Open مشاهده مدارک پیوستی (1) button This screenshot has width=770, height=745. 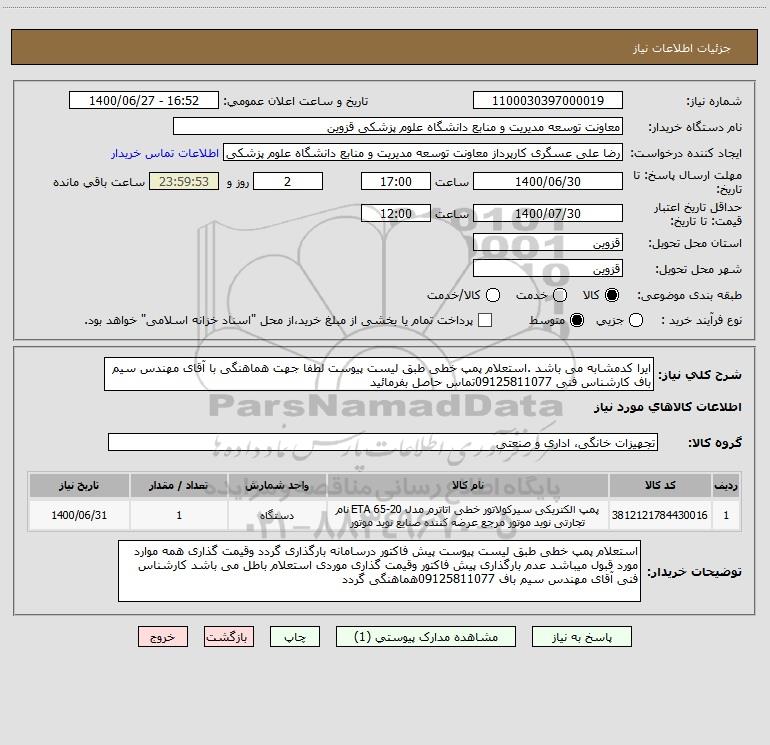coord(426,637)
